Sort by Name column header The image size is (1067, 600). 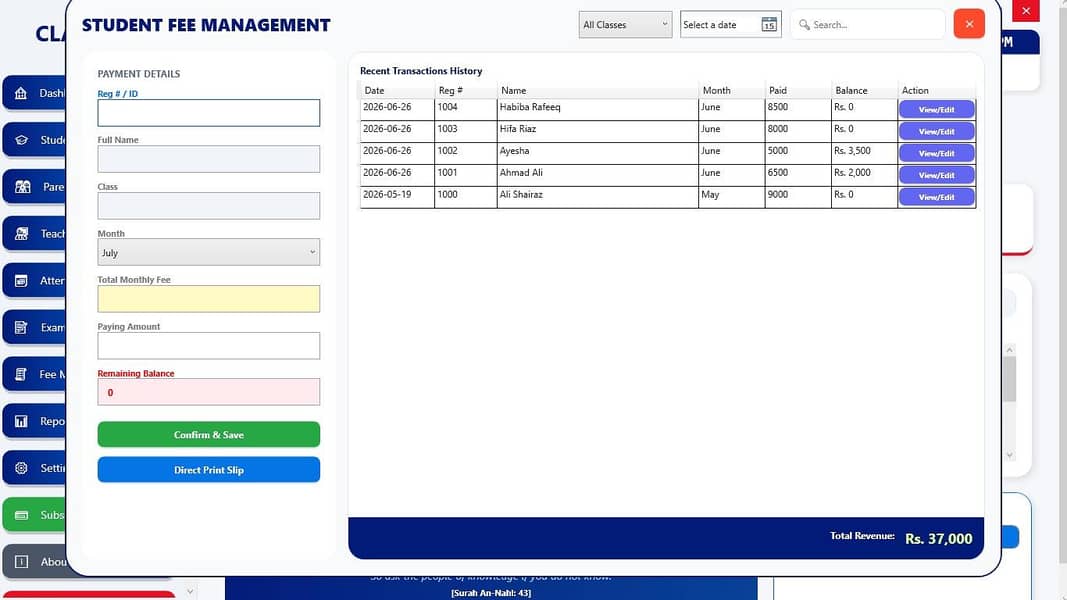point(597,90)
